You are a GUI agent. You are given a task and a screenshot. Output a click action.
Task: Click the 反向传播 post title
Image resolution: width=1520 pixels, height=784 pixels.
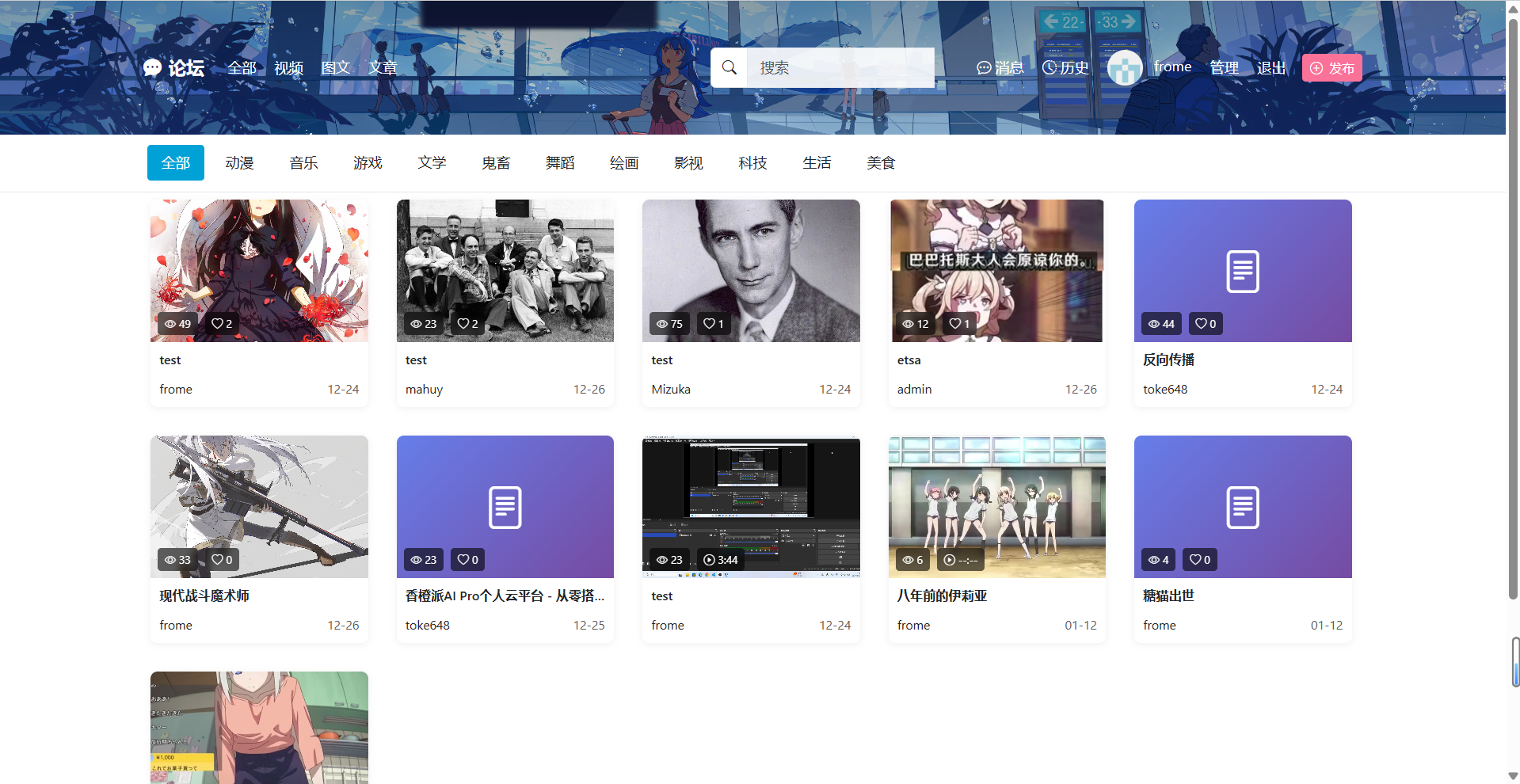pos(1168,360)
